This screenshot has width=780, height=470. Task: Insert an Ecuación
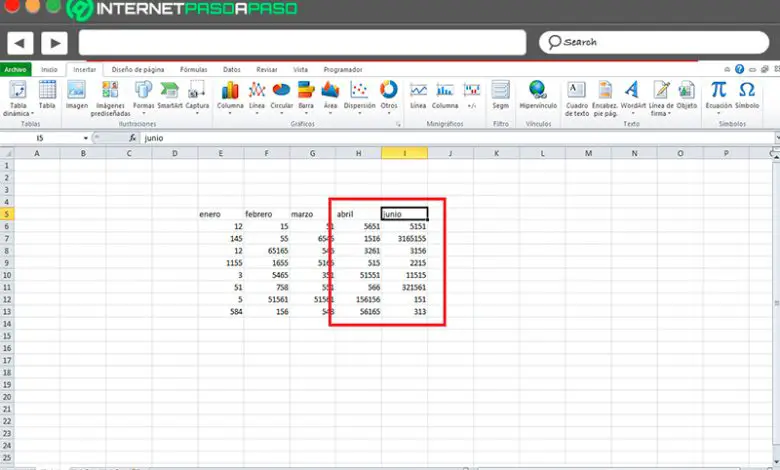click(x=718, y=96)
